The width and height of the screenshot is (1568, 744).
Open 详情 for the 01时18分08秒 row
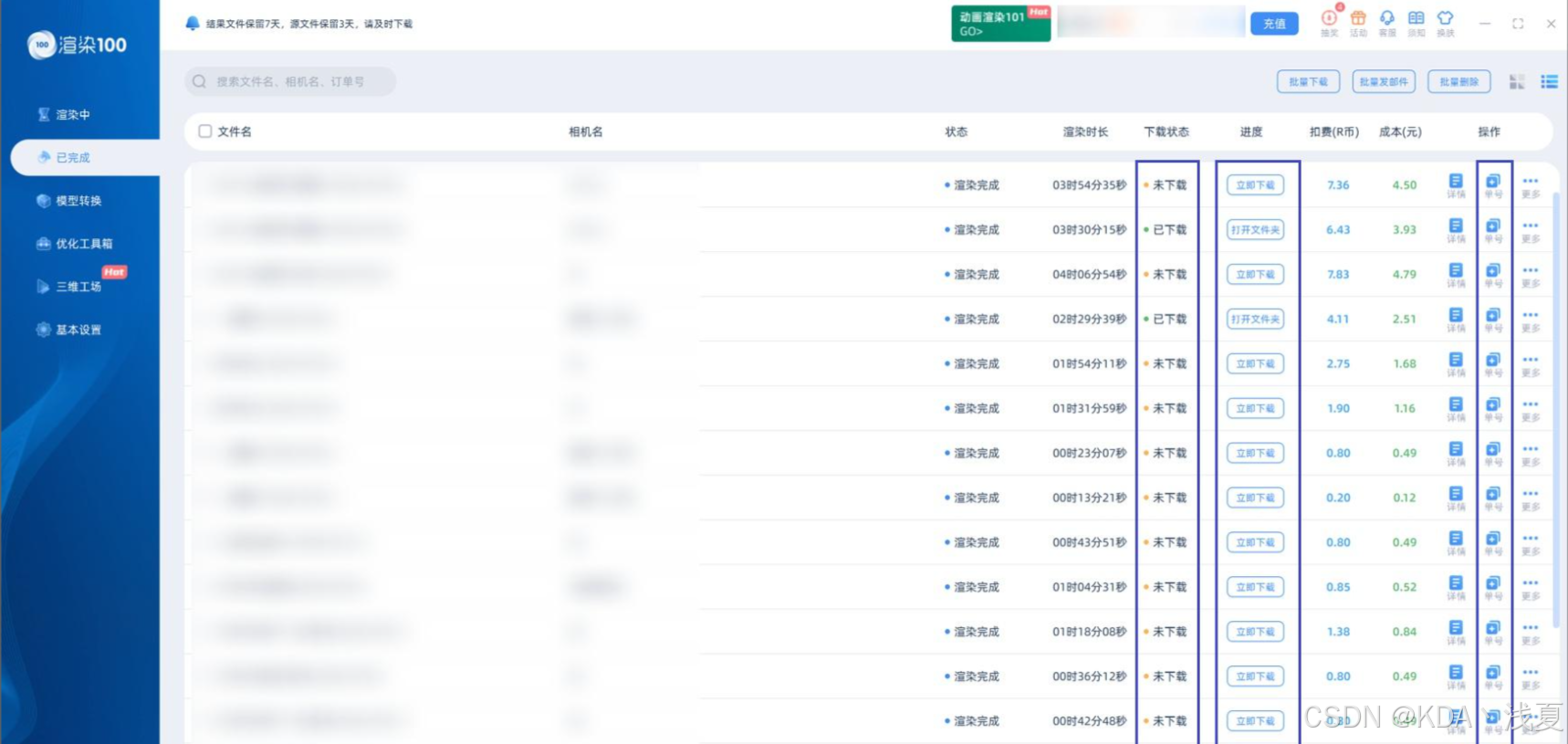click(x=1456, y=633)
